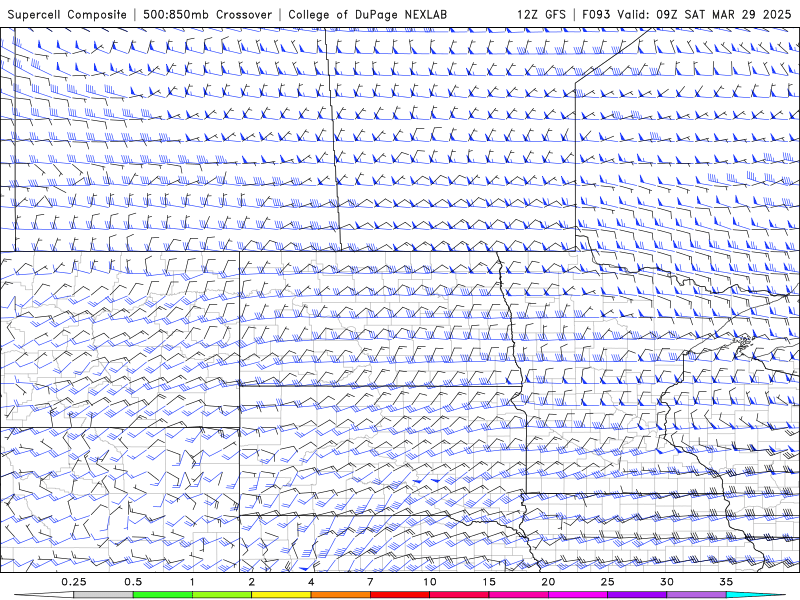Screen dimensions: 800x600
Task: Select the orange 4–7 colorbar segment
Action: [x=341, y=595]
